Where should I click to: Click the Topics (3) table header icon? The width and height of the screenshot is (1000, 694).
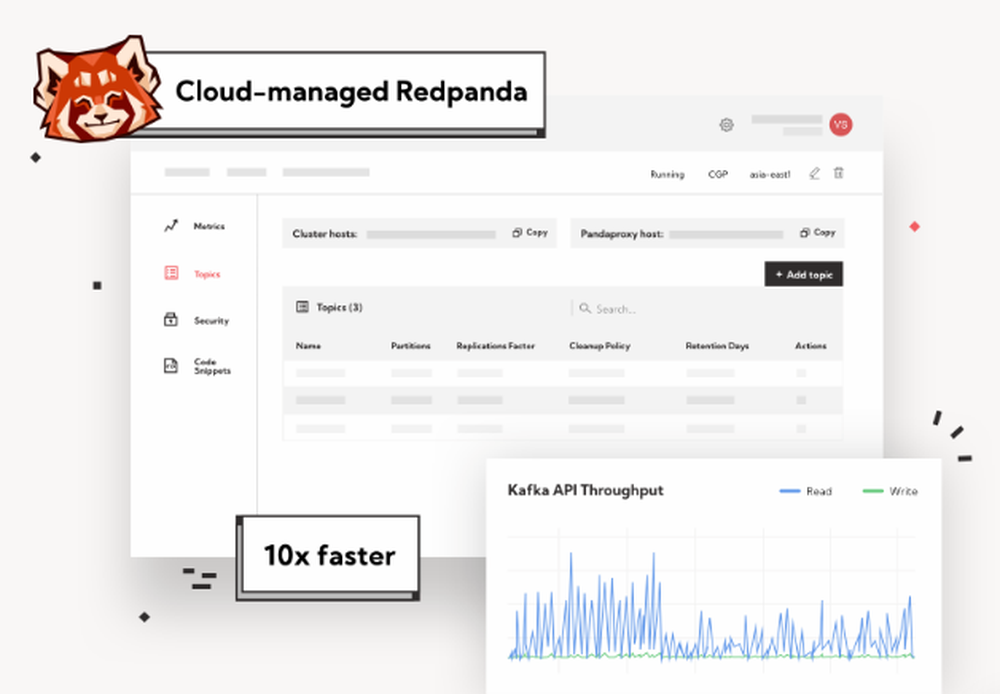(x=302, y=307)
